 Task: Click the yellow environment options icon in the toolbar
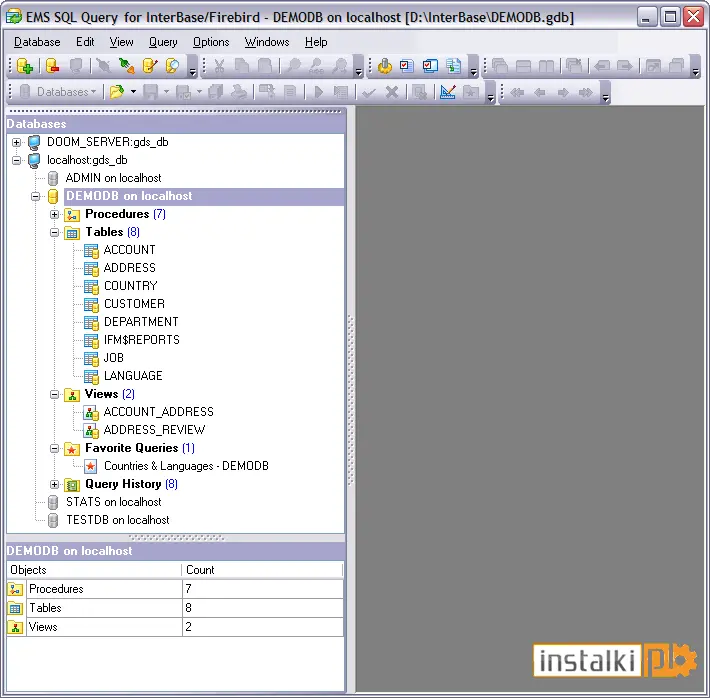point(385,66)
